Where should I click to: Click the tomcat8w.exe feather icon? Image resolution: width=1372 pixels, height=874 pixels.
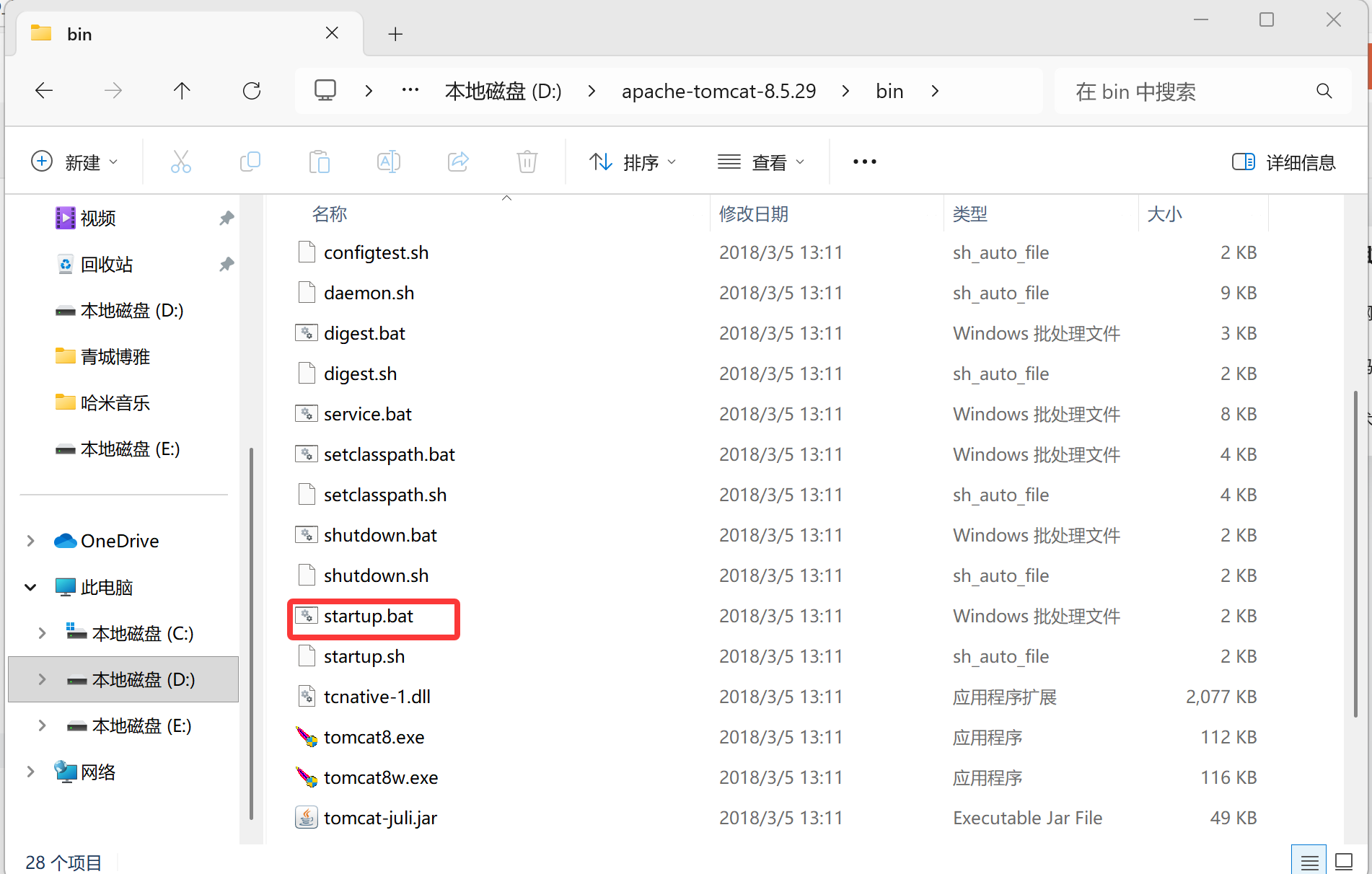[x=307, y=777]
